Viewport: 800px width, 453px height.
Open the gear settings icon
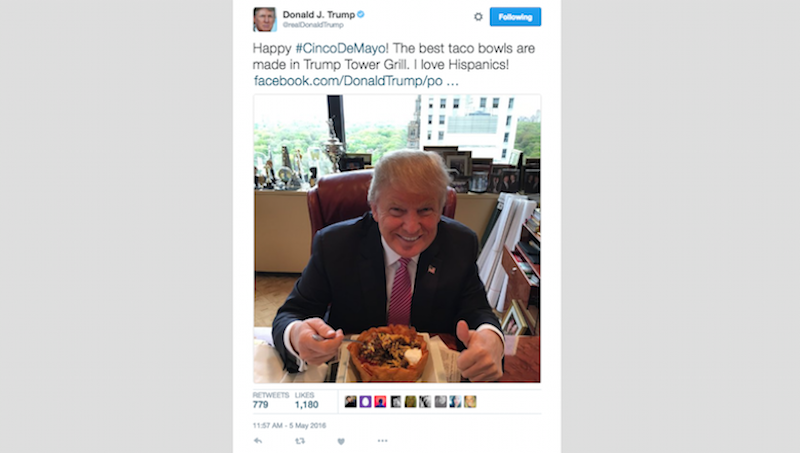point(478,17)
